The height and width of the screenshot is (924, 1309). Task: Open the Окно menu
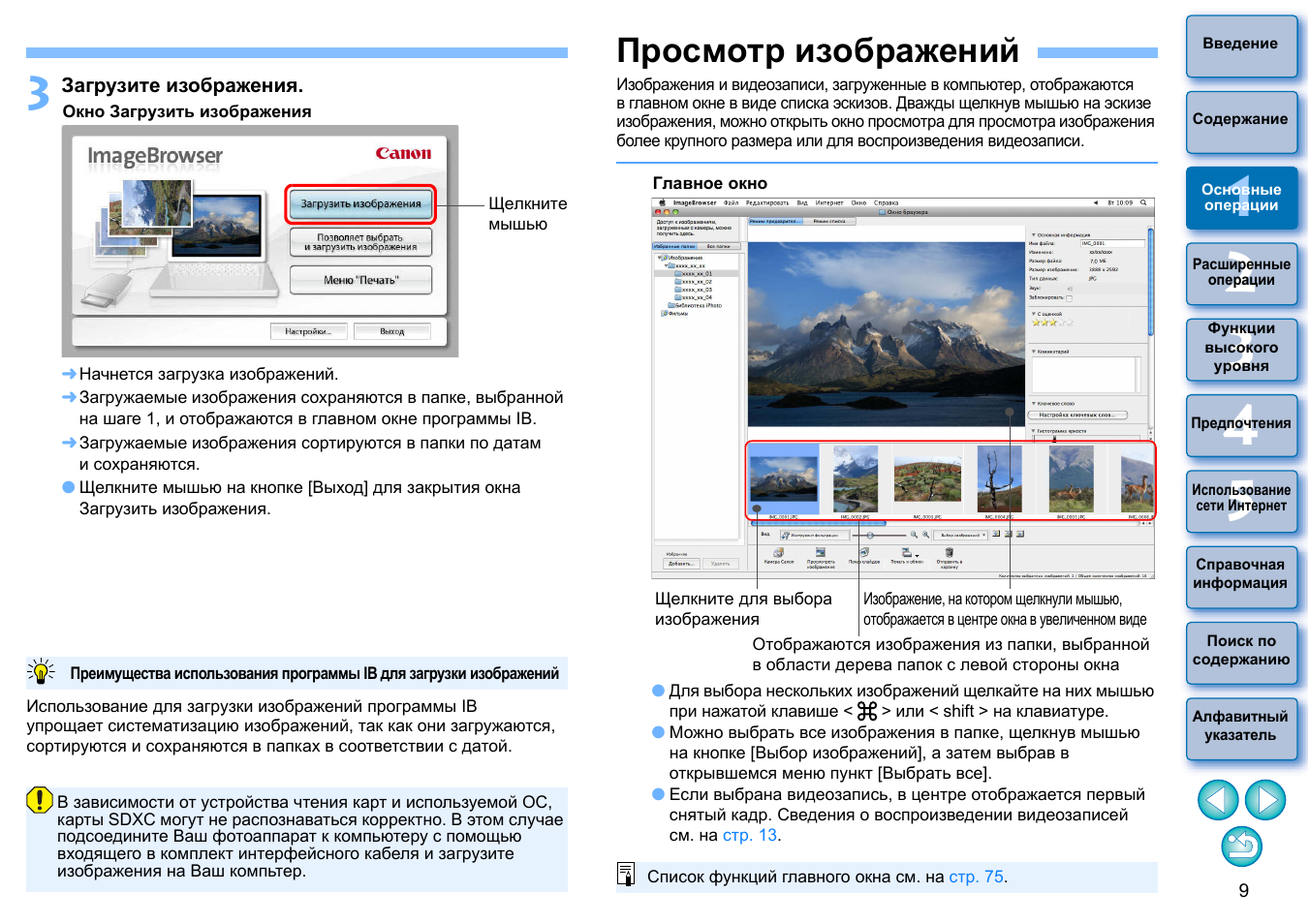(858, 202)
